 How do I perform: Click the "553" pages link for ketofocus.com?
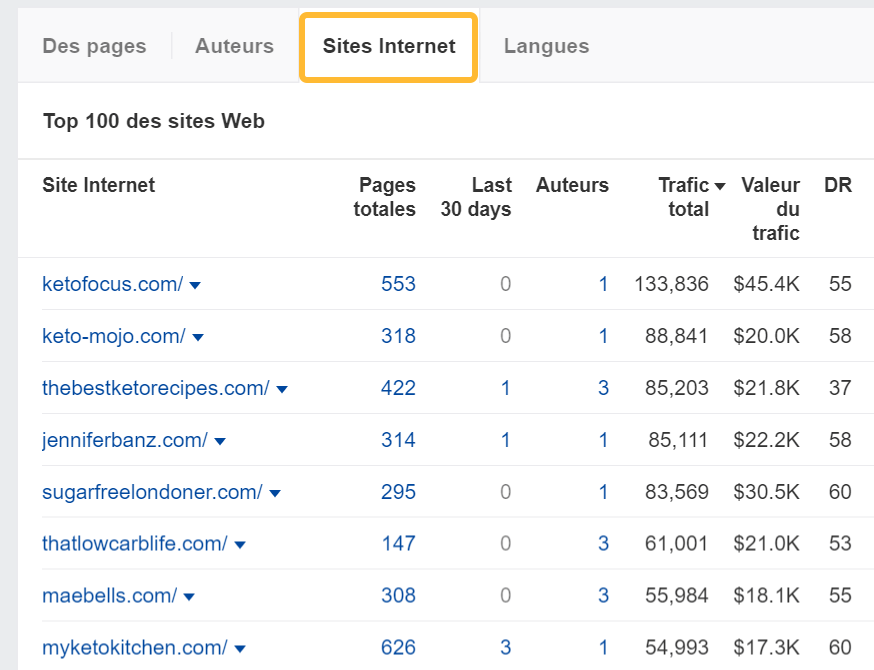tap(398, 285)
